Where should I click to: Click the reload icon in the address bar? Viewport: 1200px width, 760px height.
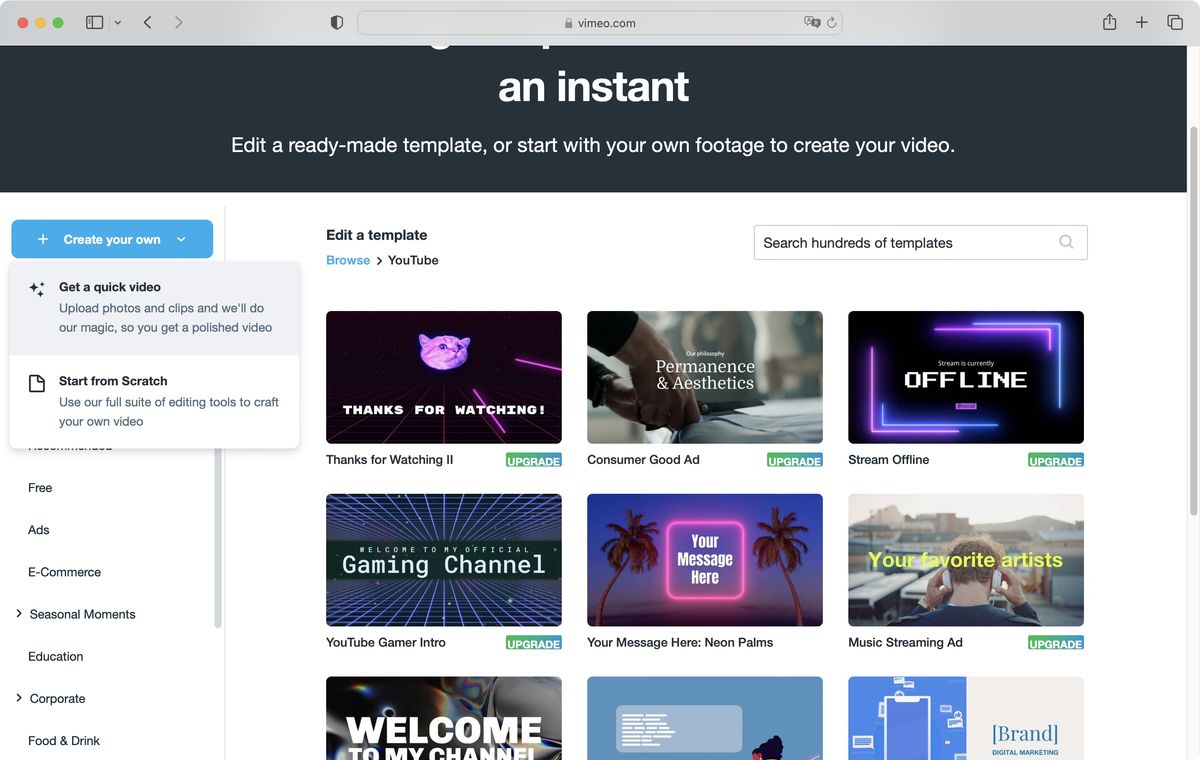coord(830,22)
